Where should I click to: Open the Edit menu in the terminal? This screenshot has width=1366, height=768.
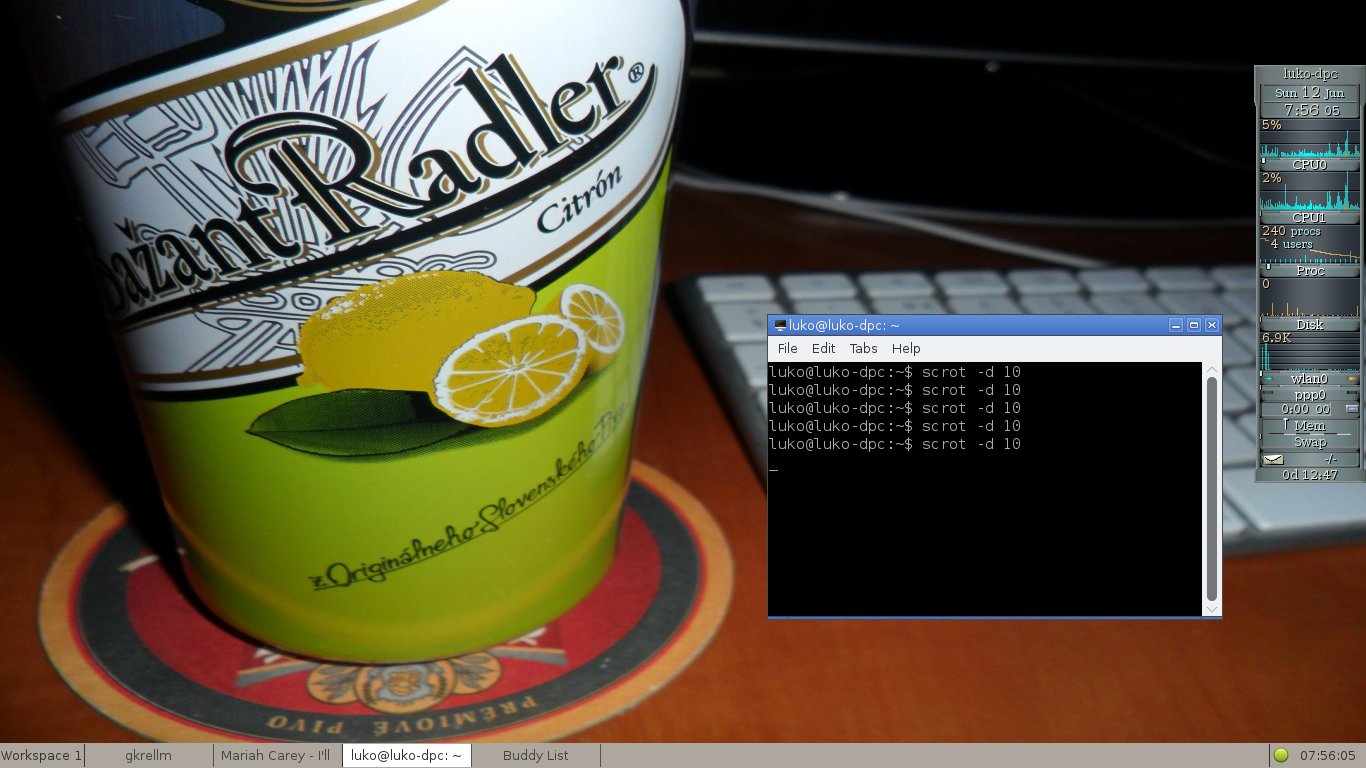tap(823, 348)
